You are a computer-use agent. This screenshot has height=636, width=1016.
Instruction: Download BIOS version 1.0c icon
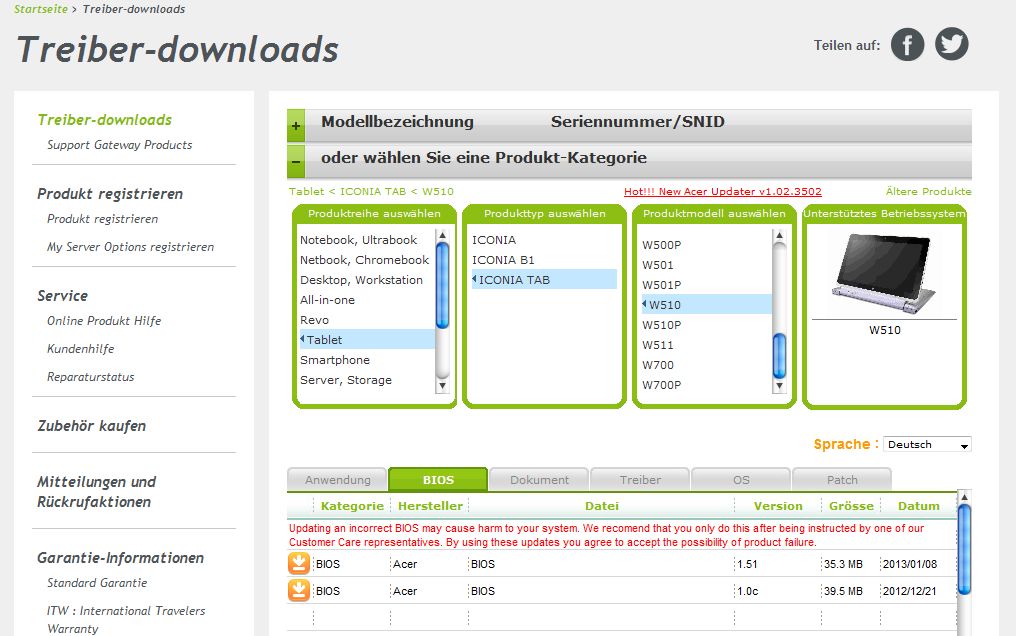coord(299,591)
